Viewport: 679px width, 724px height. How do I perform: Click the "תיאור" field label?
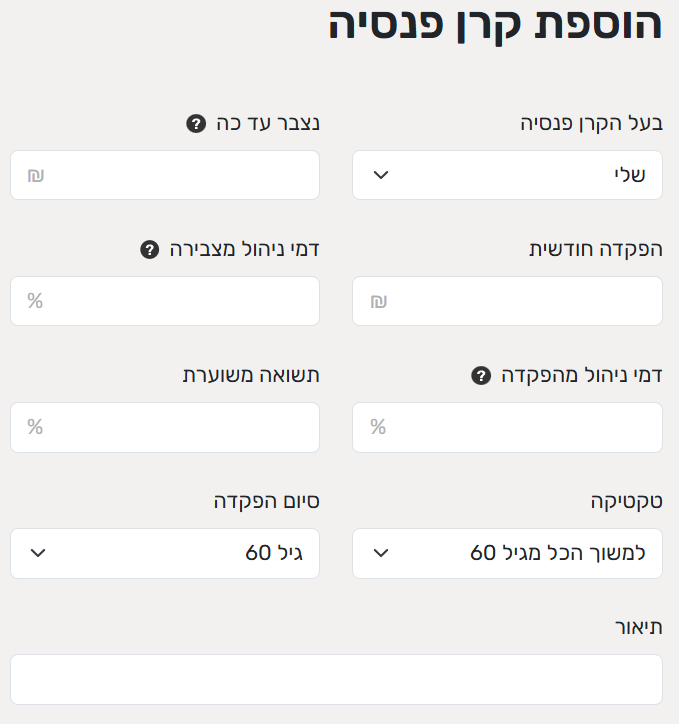click(x=639, y=627)
